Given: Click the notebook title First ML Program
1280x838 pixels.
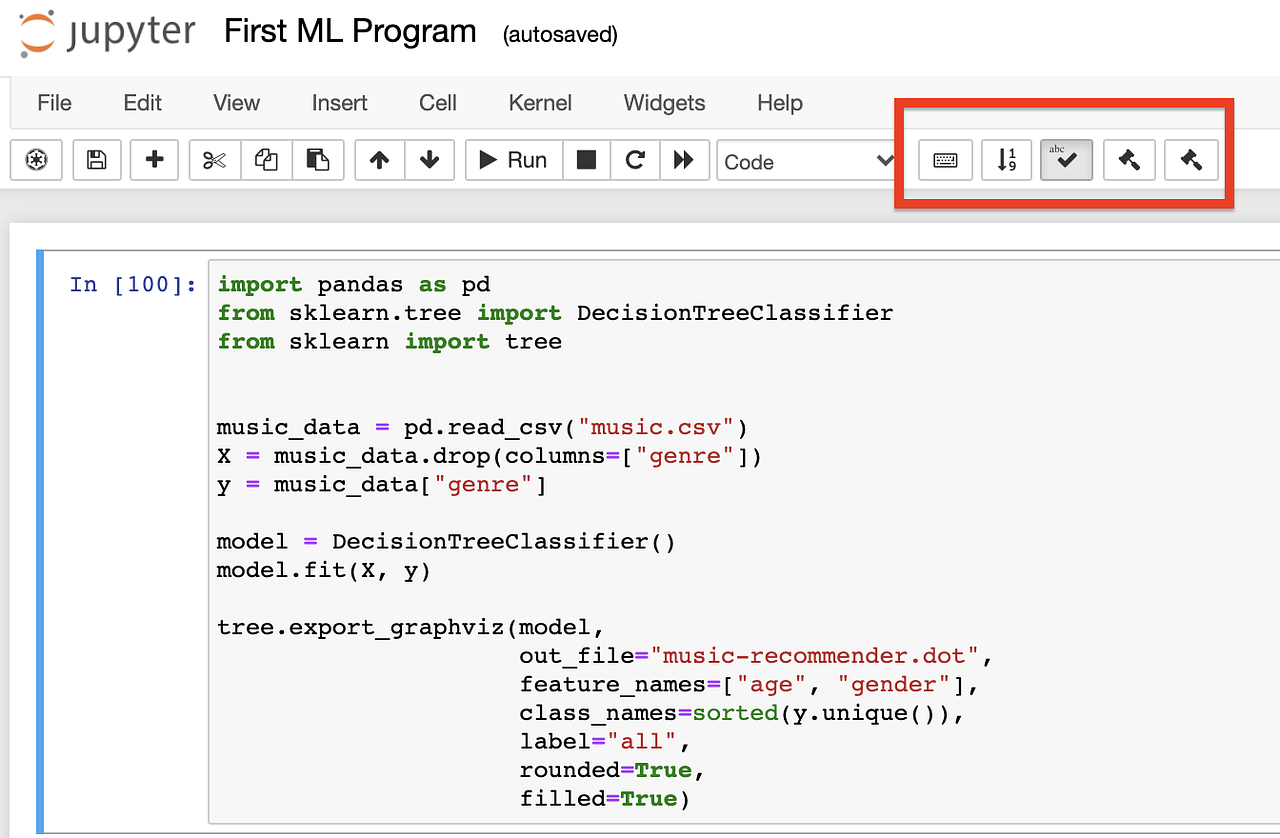Looking at the screenshot, I should [349, 31].
